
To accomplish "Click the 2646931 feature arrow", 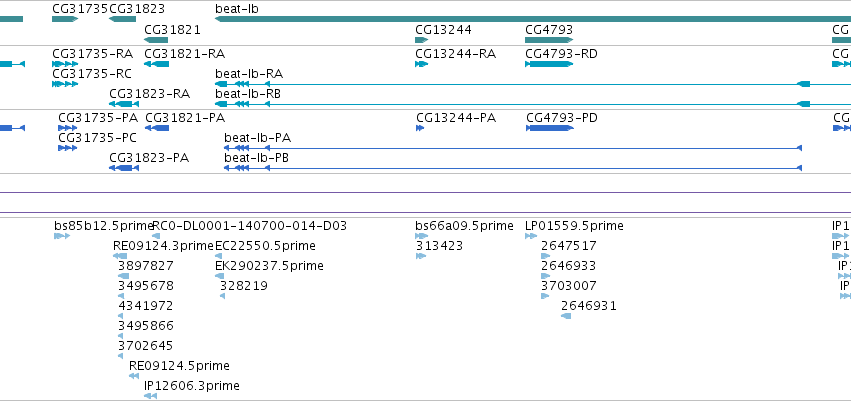I will click(x=566, y=316).
